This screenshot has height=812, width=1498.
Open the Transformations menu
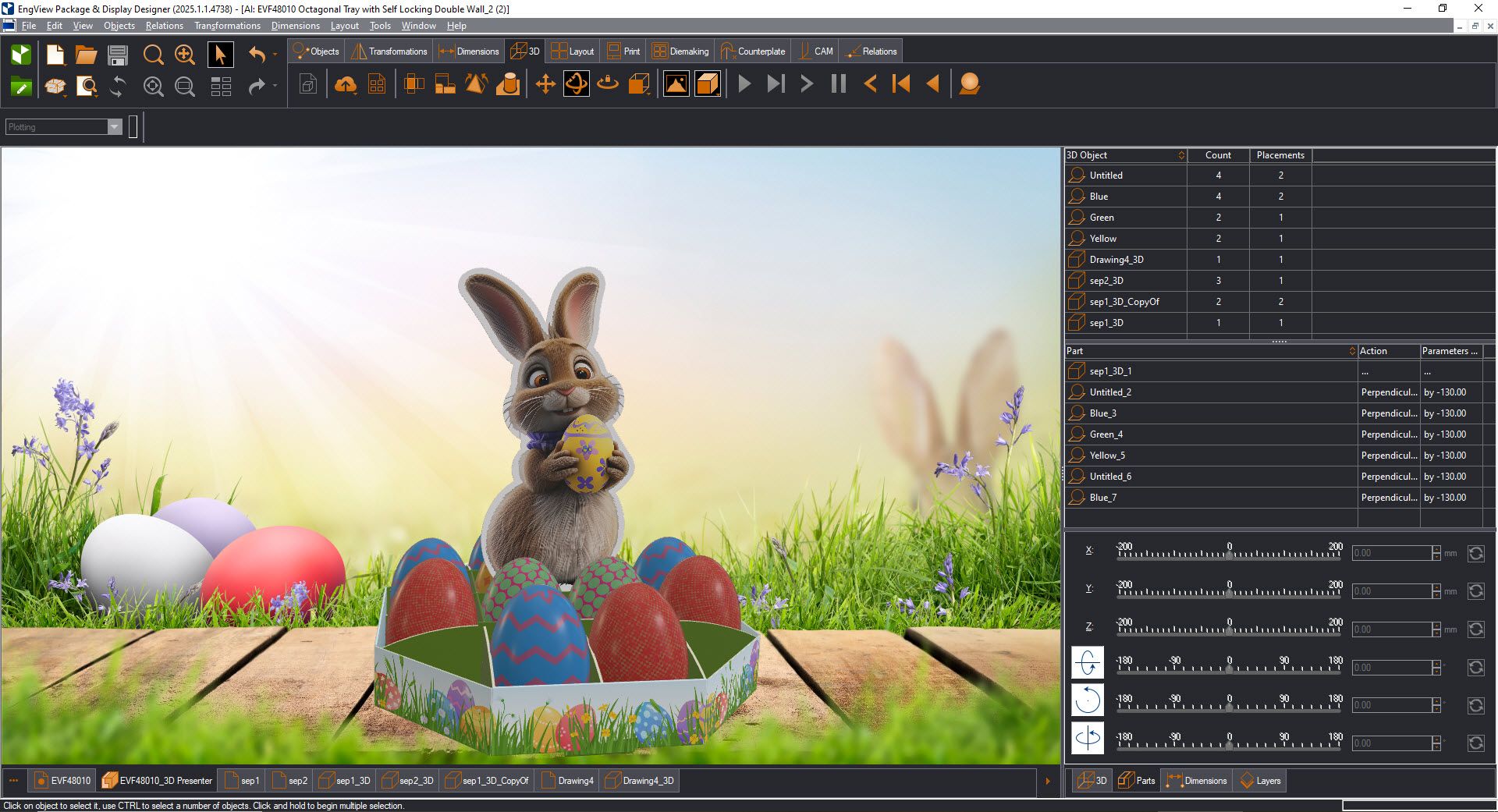227,26
